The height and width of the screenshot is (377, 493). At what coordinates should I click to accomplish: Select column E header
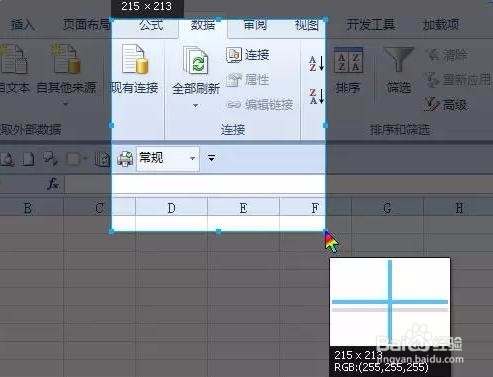pos(243,208)
